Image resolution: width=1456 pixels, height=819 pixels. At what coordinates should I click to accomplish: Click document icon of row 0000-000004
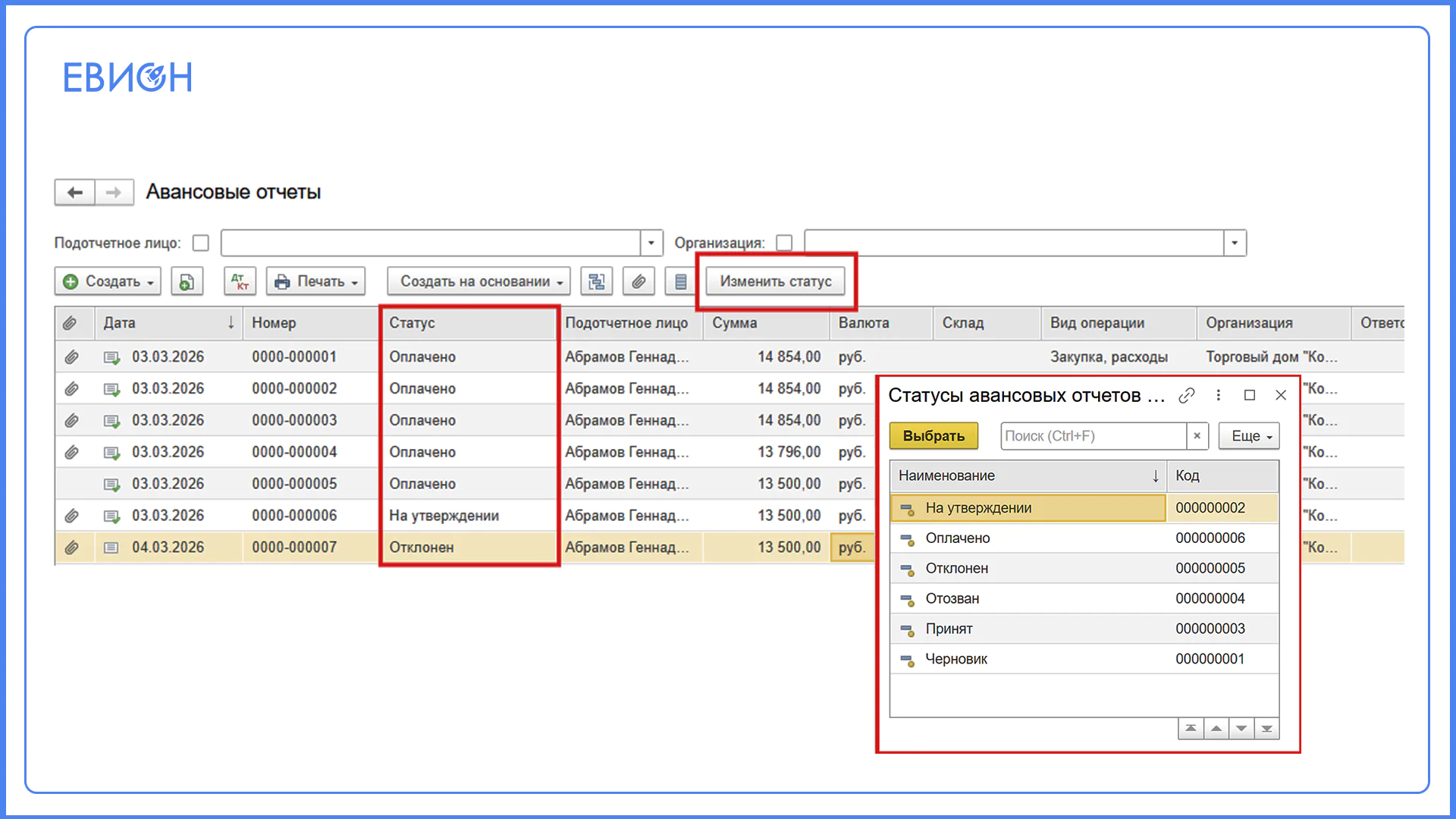point(111,452)
